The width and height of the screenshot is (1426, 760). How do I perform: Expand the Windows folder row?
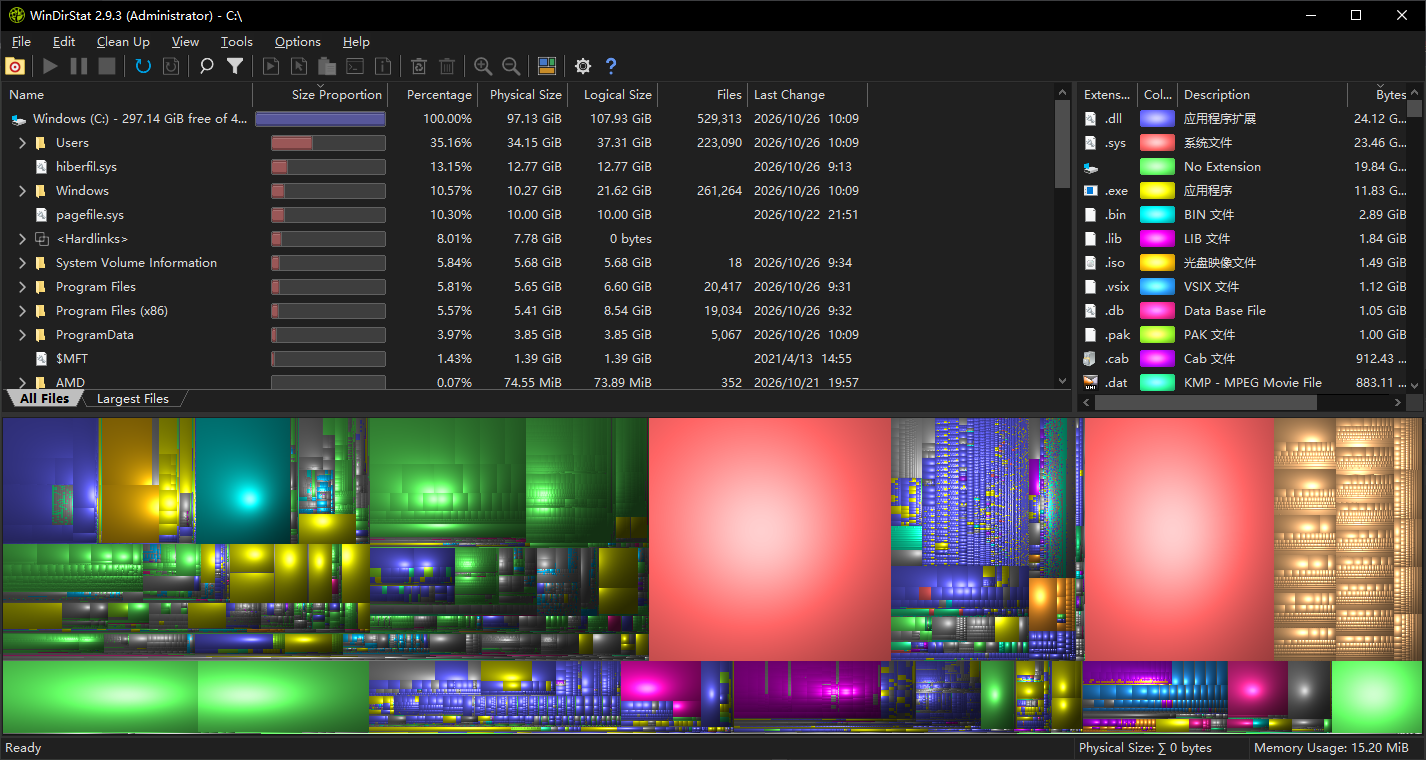pyautogui.click(x=22, y=191)
